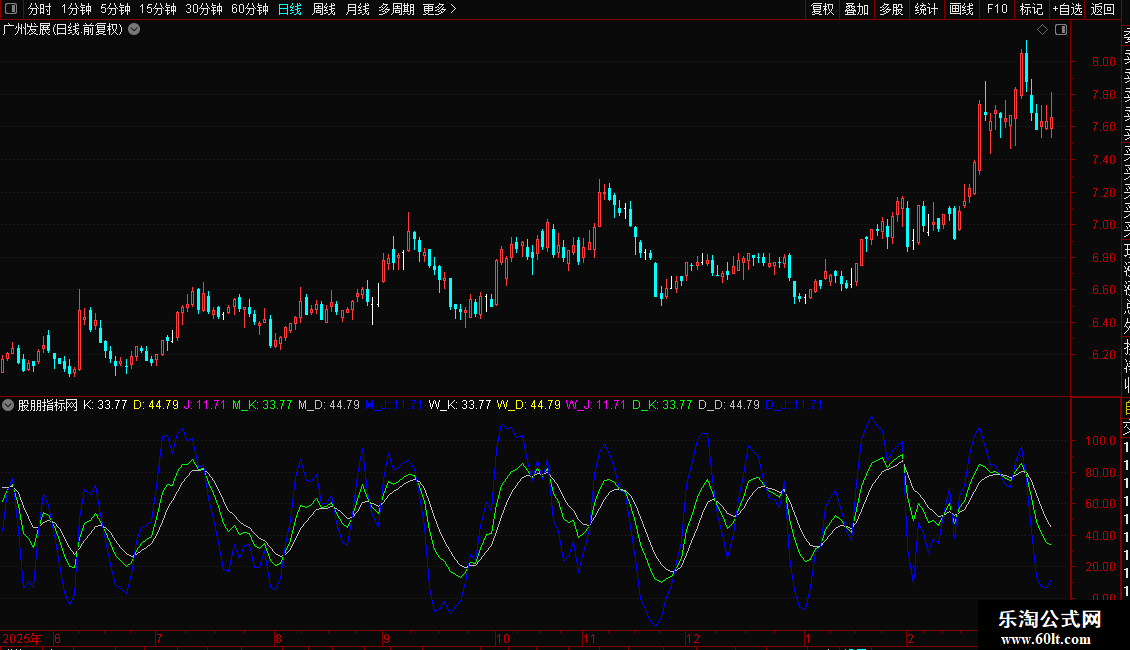Switch to 月线 monthly chart
This screenshot has width=1130, height=650.
tap(357, 9)
